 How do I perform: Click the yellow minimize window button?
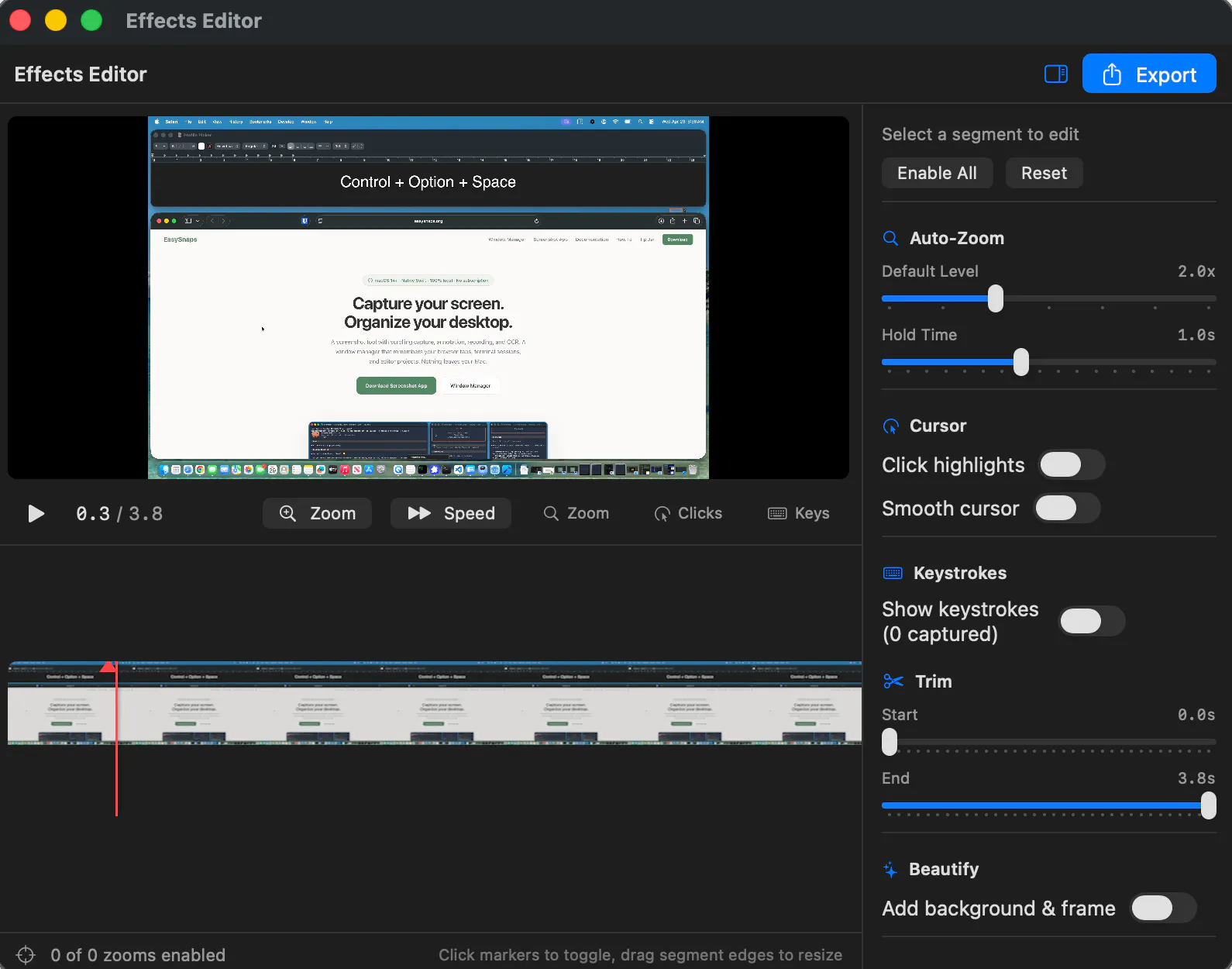click(56, 20)
